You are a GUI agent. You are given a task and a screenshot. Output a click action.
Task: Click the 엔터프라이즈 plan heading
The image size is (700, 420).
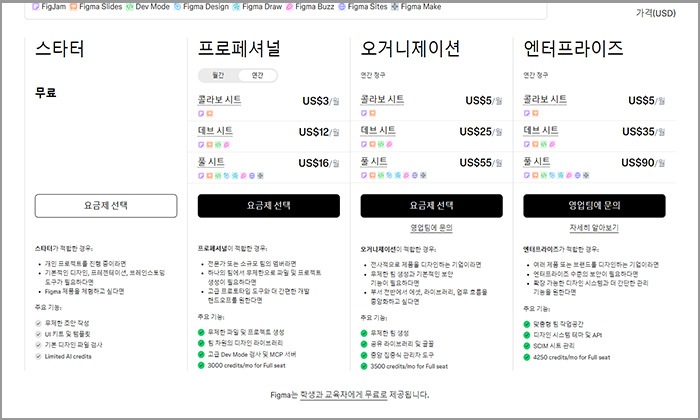pos(573,49)
